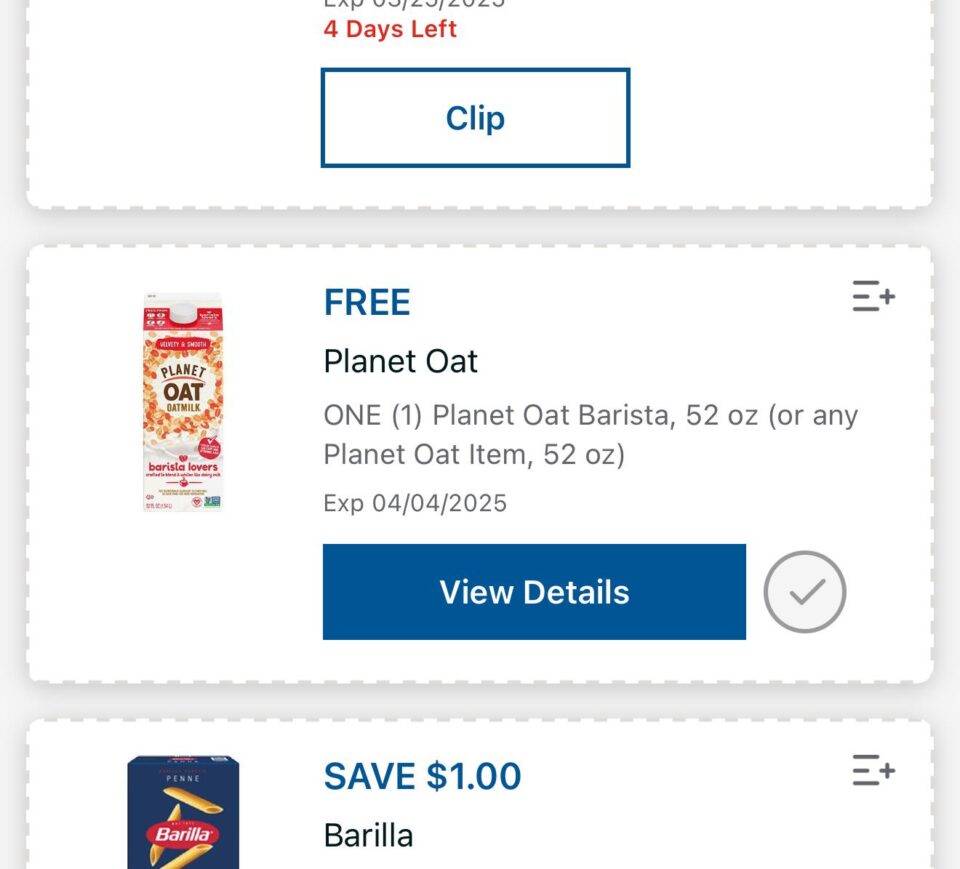The image size is (960, 869).
Task: Tap the Planet Oat oatmilk carton image
Action: [183, 403]
